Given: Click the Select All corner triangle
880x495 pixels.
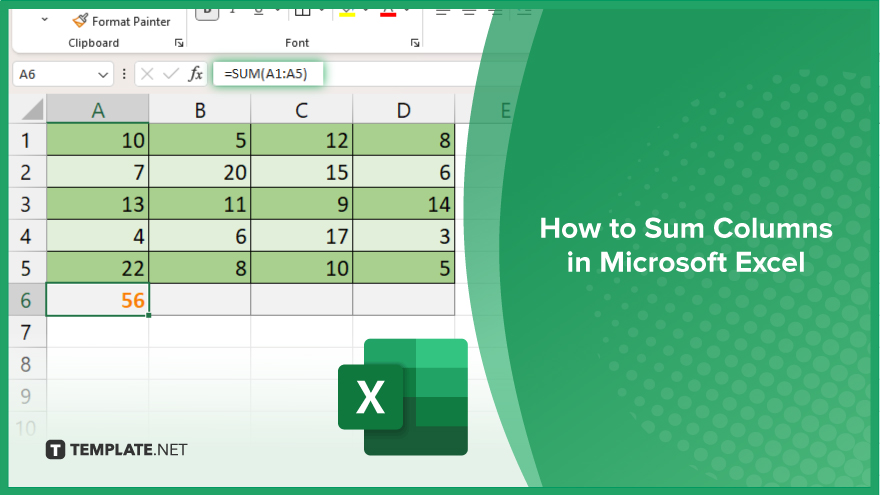Looking at the screenshot, I should click(x=33, y=109).
